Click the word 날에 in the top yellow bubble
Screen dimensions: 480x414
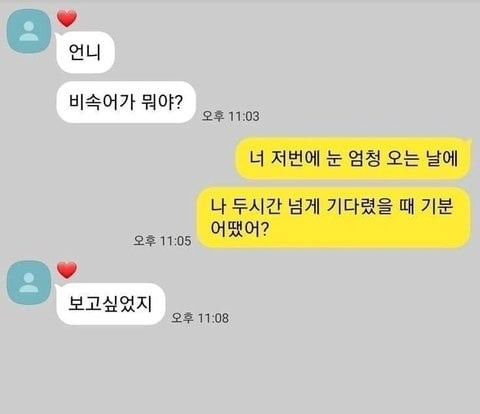point(442,158)
